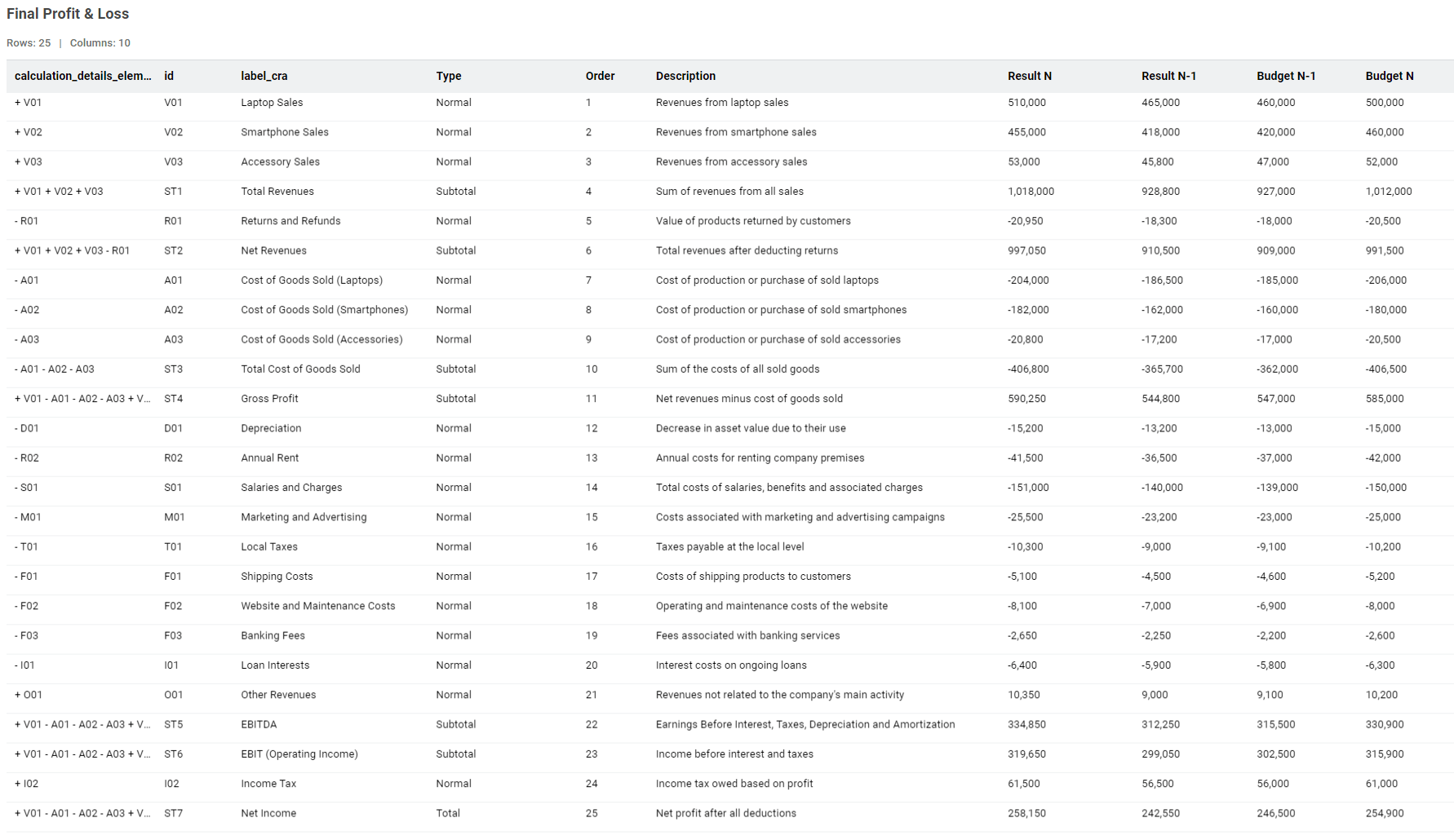Click the Rows: 25 count label
The width and height of the screenshot is (1454, 840).
click(x=29, y=43)
